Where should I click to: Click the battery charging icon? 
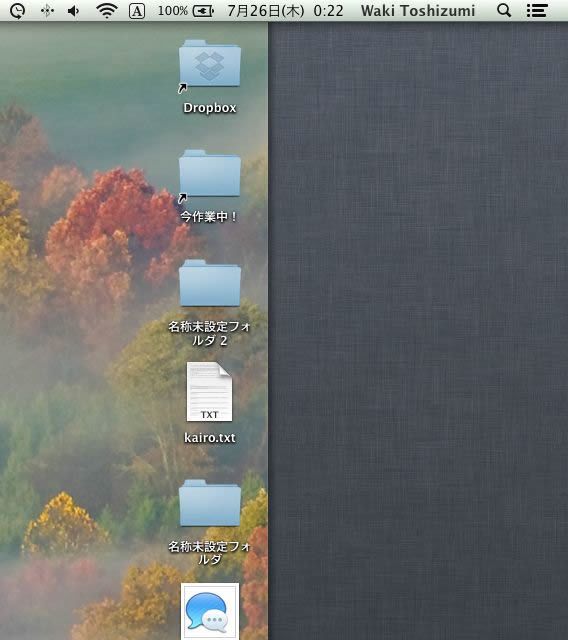tap(203, 11)
